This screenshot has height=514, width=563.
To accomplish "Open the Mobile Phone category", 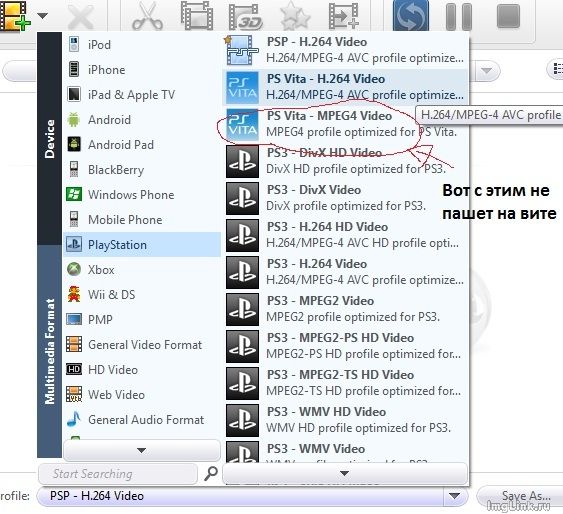I will [x=142, y=220].
